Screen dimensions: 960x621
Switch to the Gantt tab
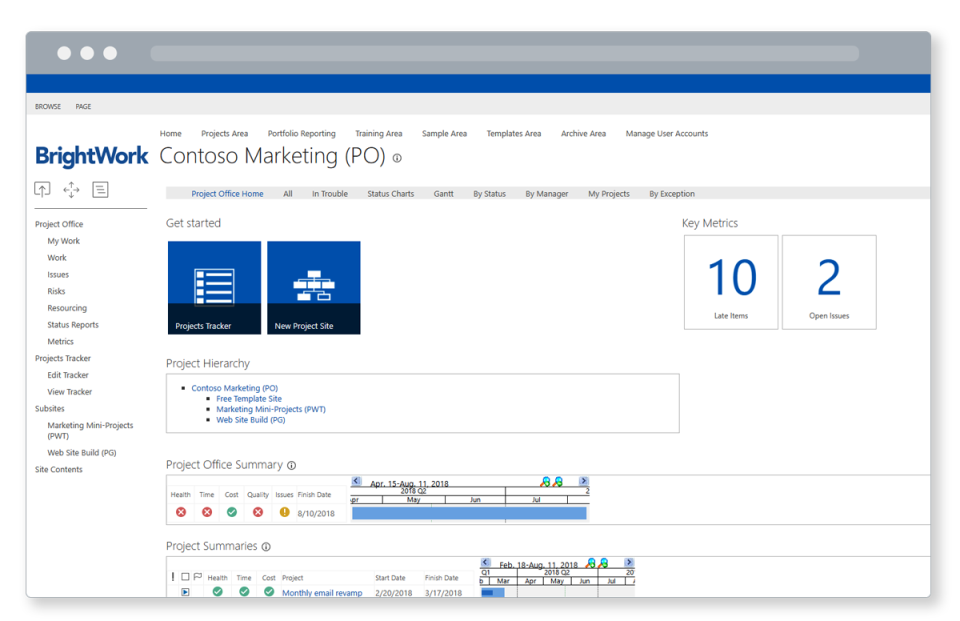(x=443, y=194)
